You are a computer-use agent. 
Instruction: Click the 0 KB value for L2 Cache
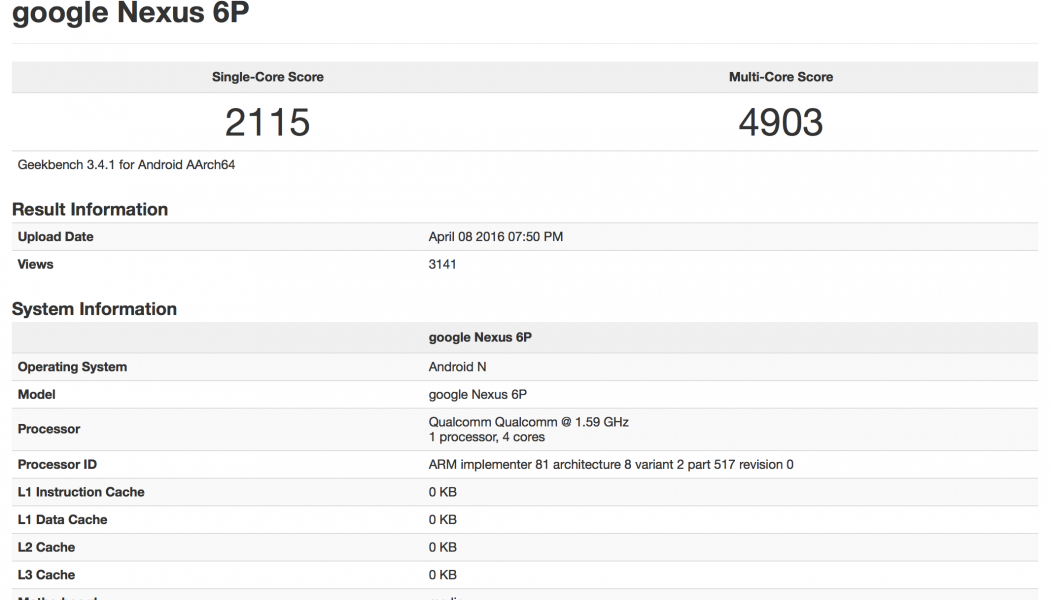[442, 548]
